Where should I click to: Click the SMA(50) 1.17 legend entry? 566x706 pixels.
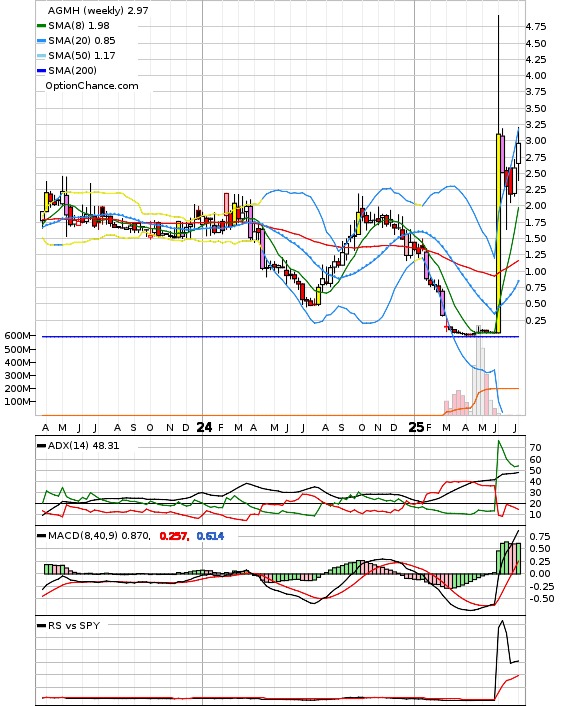76,55
